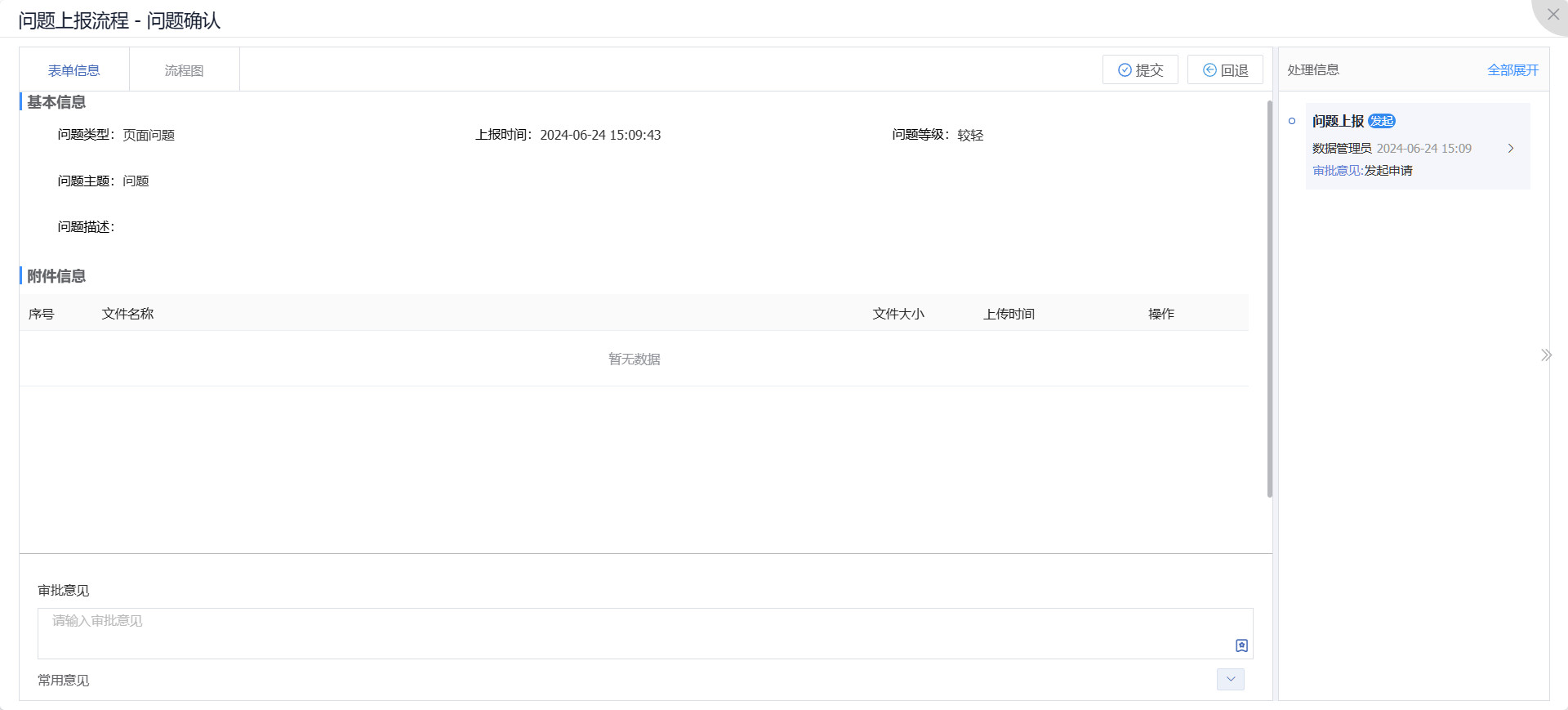This screenshot has height=710, width=1568.
Task: Click the 操作 column header
Action: 1160,314
